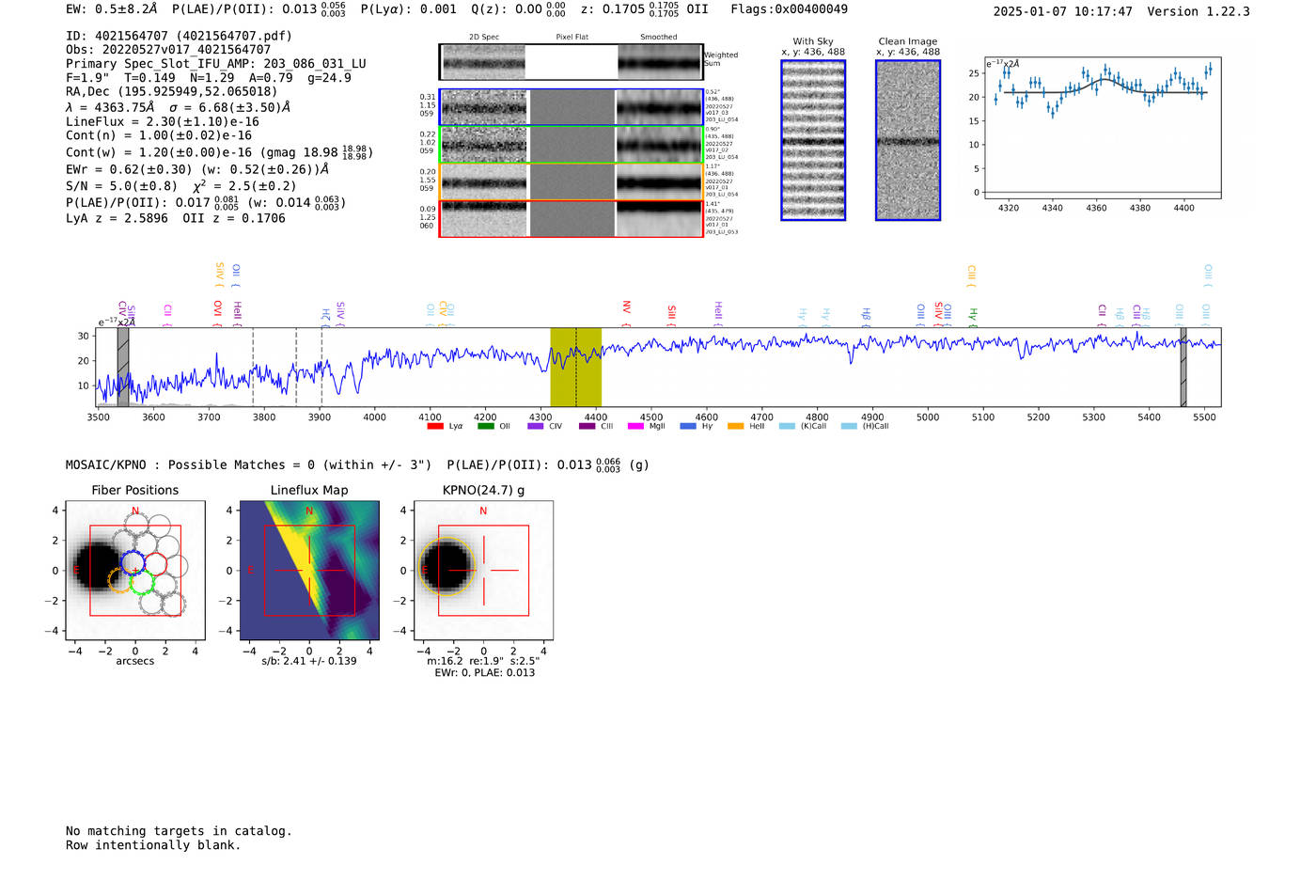Select the magenta MgII legend swatch
Screen dimensions: 1316x896
click(x=635, y=426)
